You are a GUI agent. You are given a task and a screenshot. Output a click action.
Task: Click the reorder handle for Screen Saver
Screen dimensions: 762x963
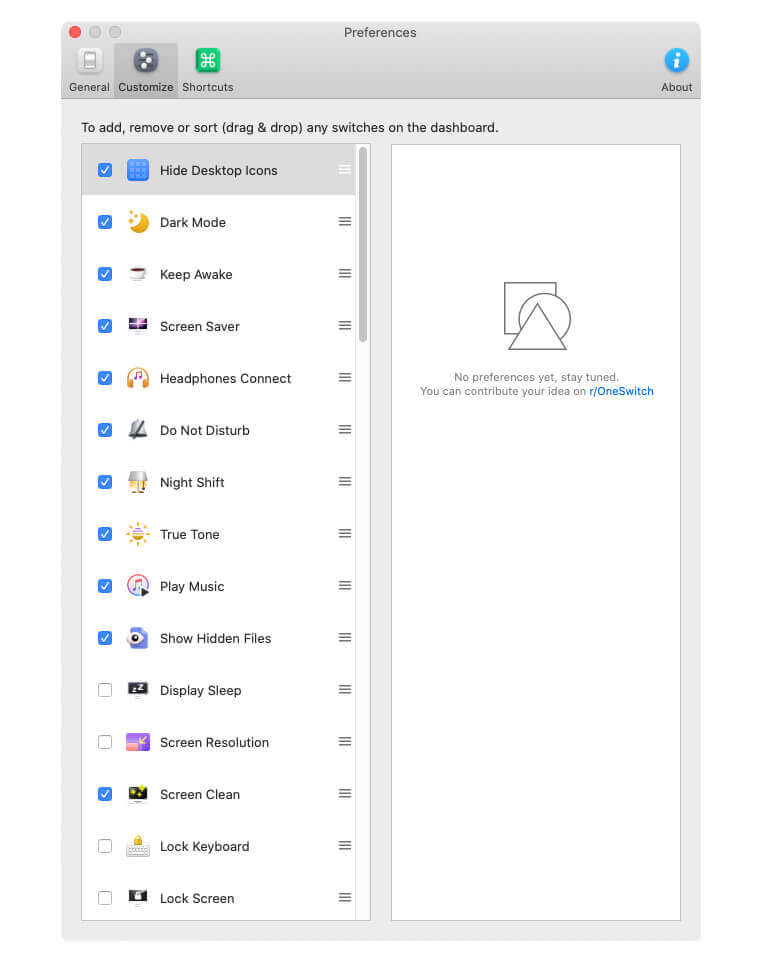[x=345, y=326]
